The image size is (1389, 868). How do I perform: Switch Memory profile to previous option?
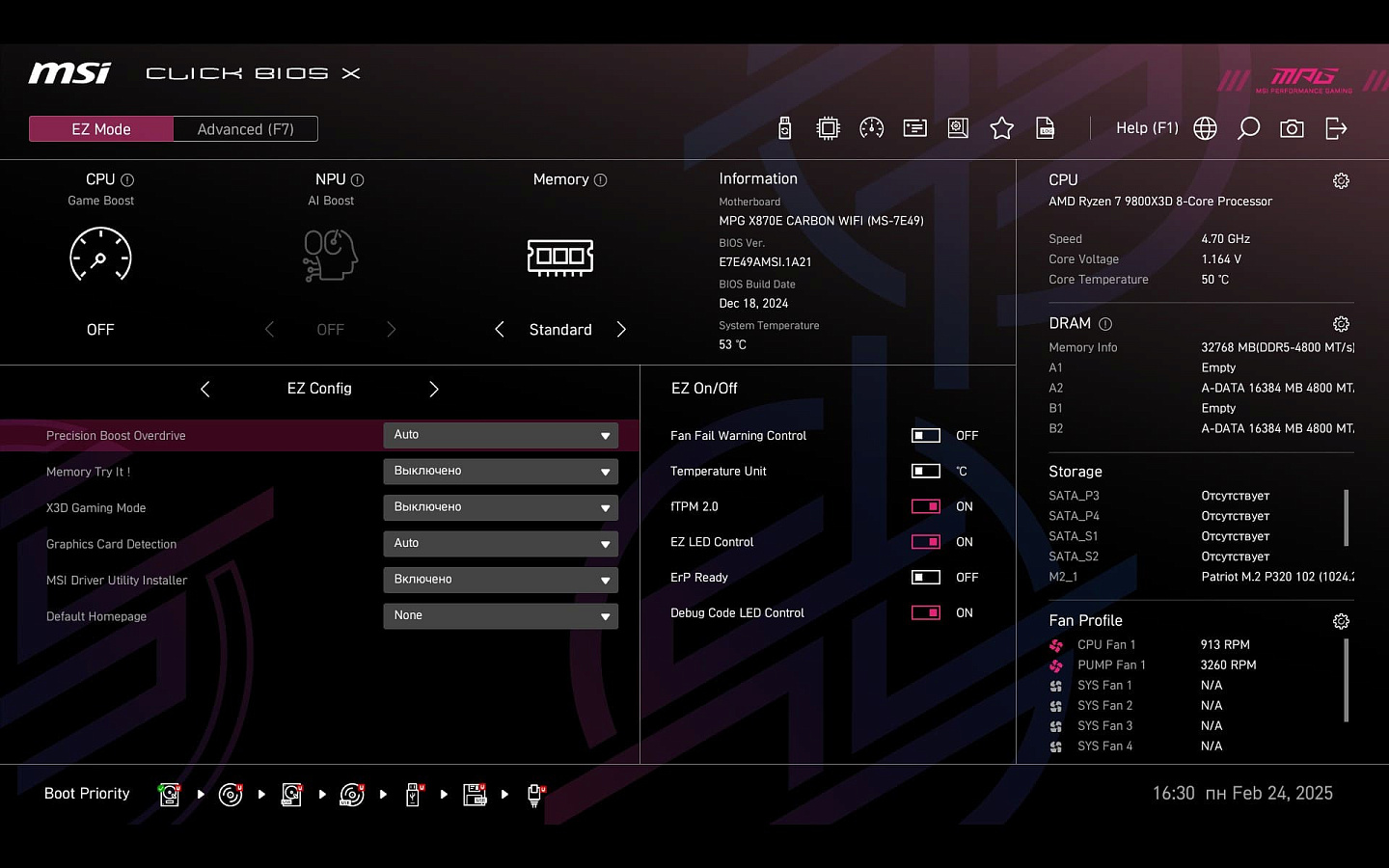click(499, 330)
